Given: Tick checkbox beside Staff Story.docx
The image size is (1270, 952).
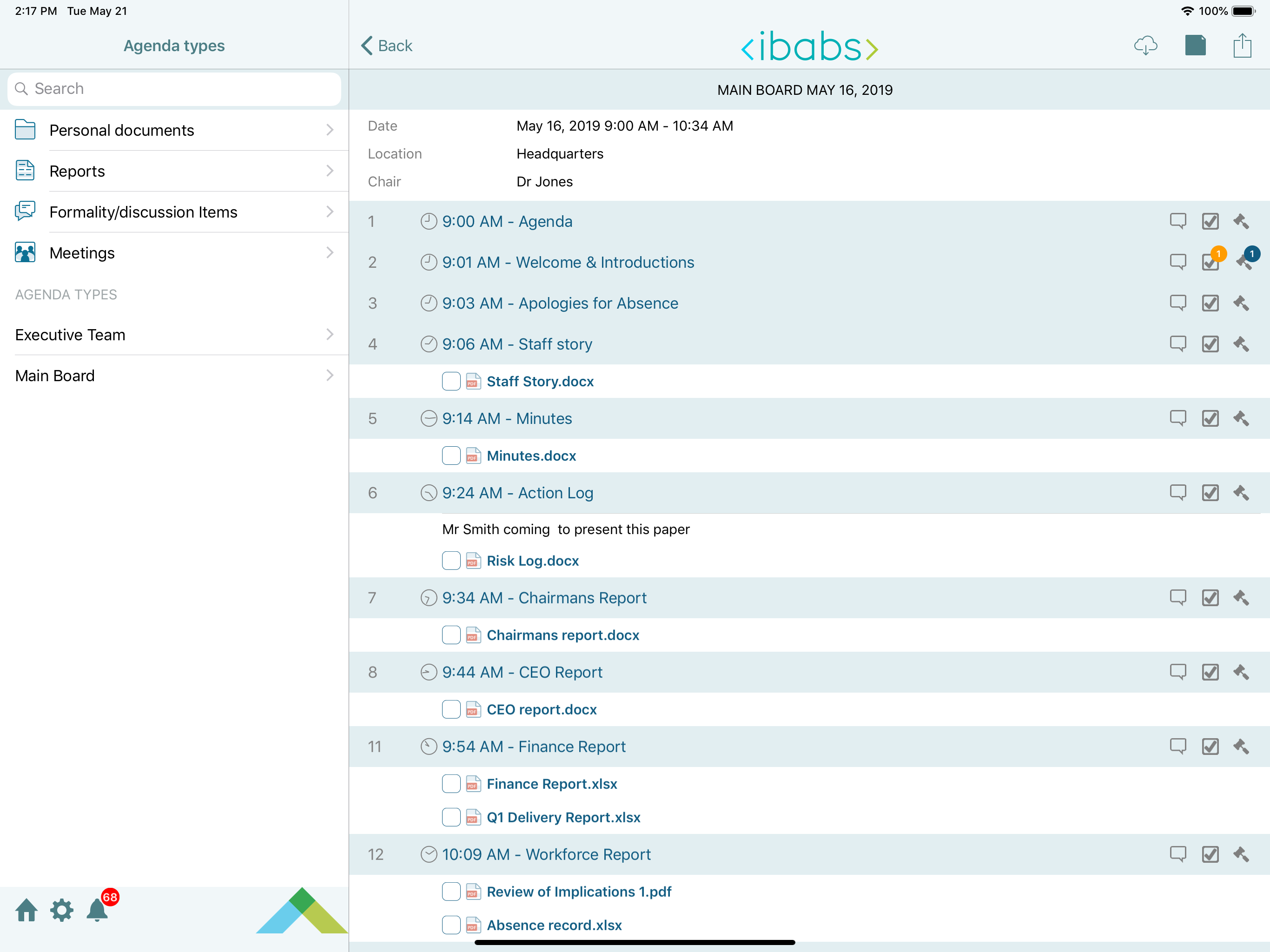Looking at the screenshot, I should click(451, 381).
